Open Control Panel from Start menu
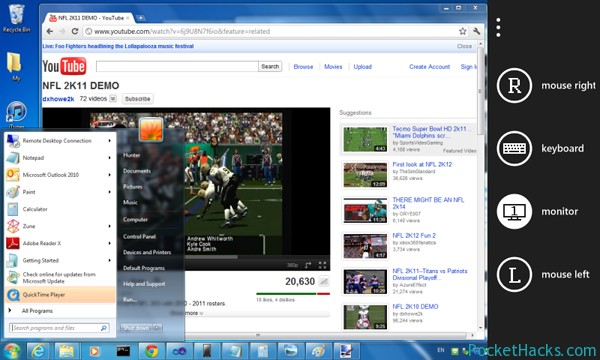 pyautogui.click(x=139, y=236)
